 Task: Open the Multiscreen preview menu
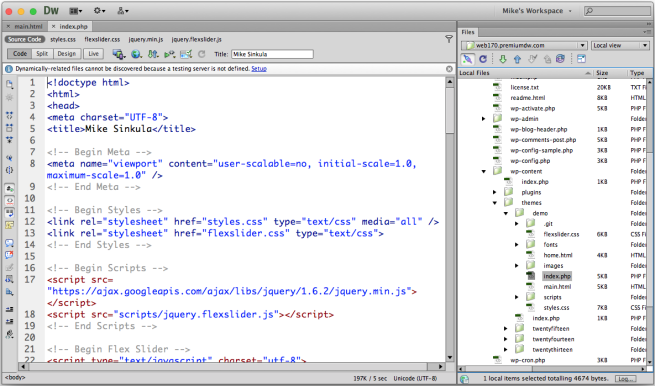119,54
